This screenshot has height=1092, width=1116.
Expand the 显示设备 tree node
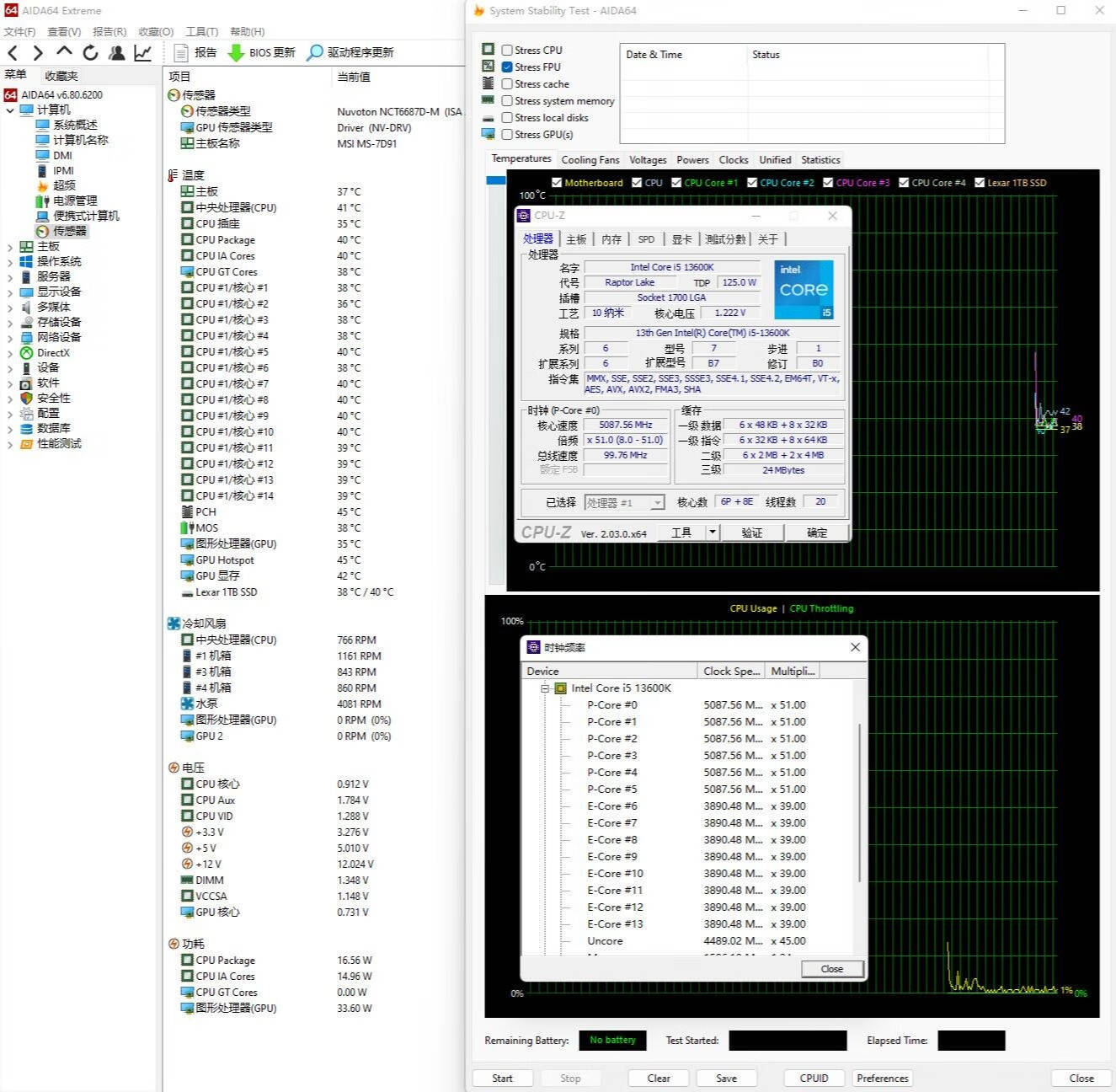pyautogui.click(x=10, y=292)
